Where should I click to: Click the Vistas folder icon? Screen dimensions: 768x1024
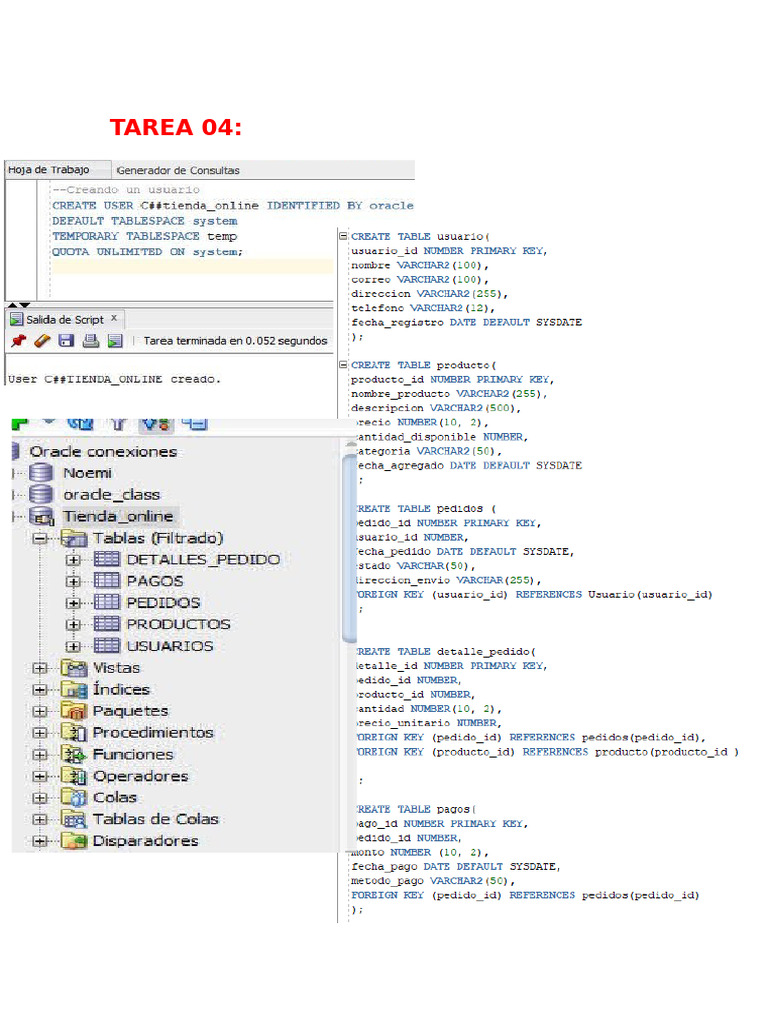[x=74, y=668]
